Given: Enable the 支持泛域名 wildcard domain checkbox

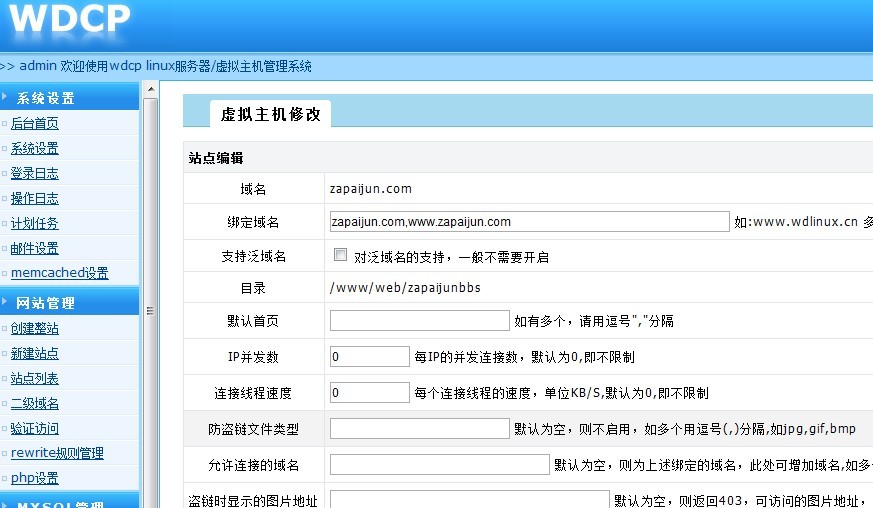Looking at the screenshot, I should click(341, 255).
